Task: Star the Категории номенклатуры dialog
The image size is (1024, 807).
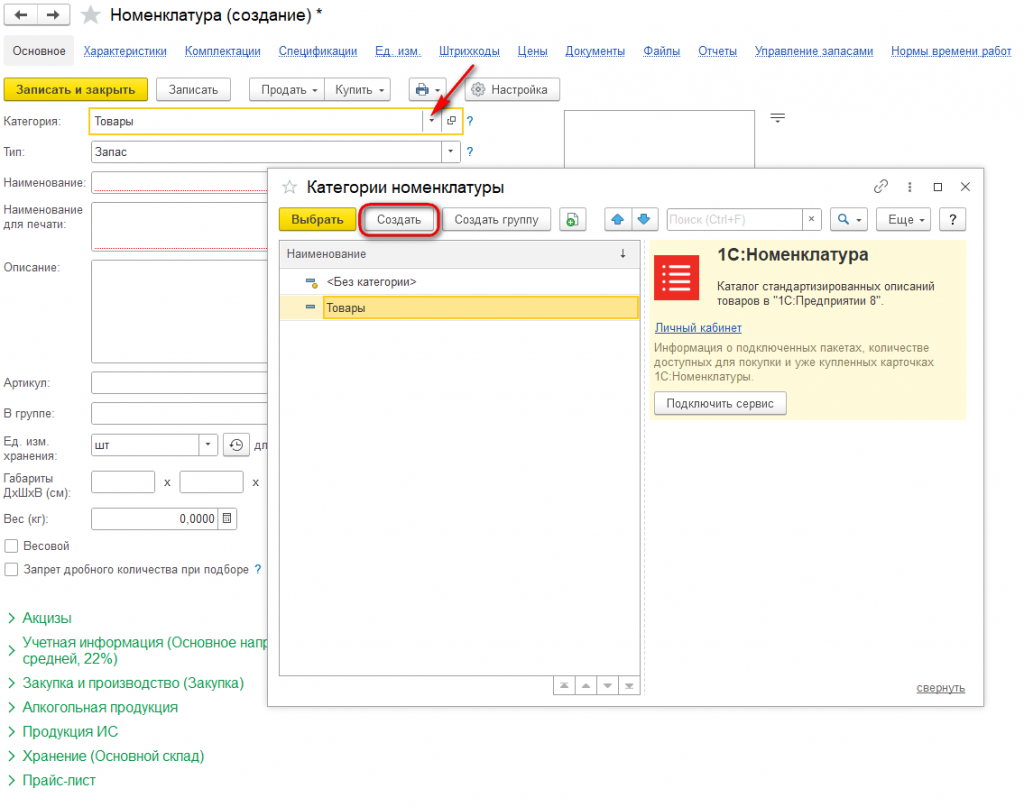Action: coord(289,187)
